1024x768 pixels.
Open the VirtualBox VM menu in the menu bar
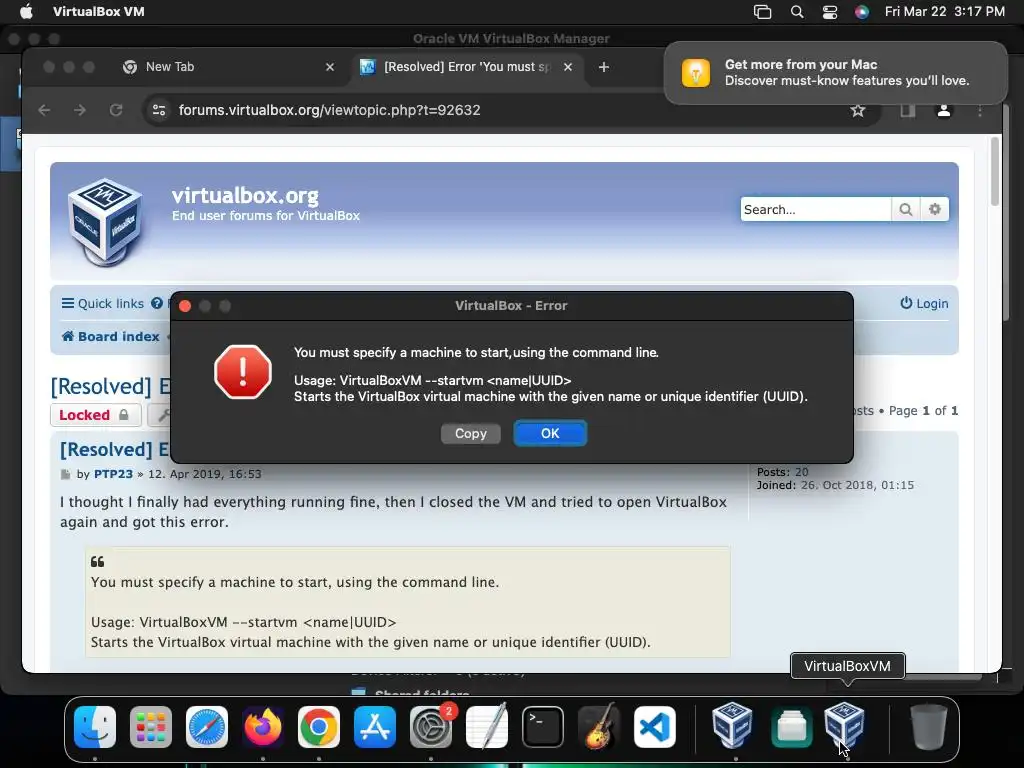(x=99, y=11)
